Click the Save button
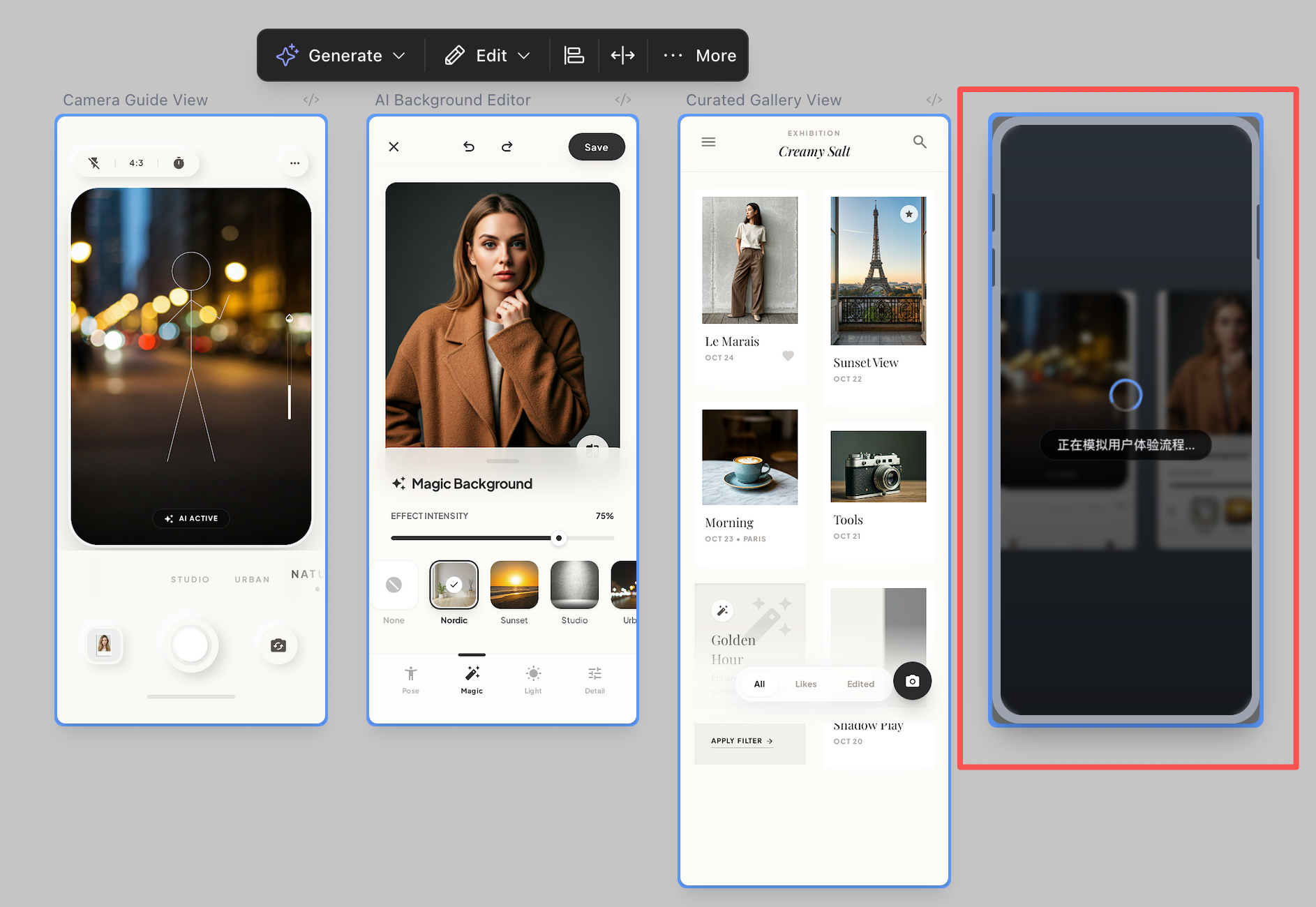This screenshot has height=907, width=1316. 596,147
